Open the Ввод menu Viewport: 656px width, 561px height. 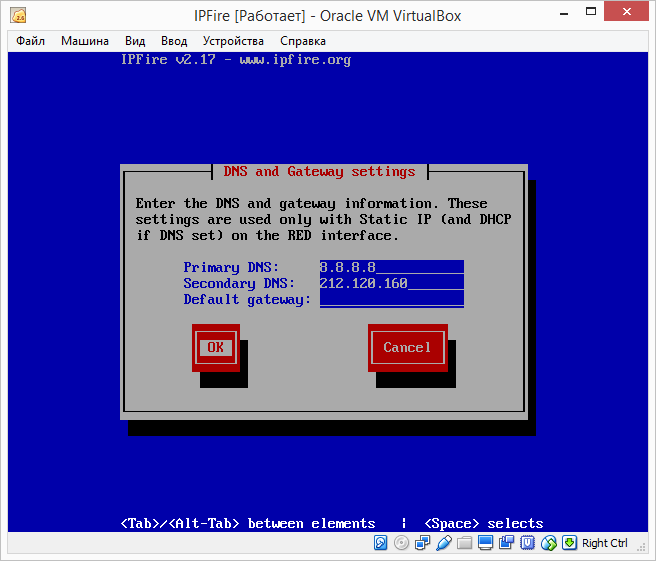[174, 41]
